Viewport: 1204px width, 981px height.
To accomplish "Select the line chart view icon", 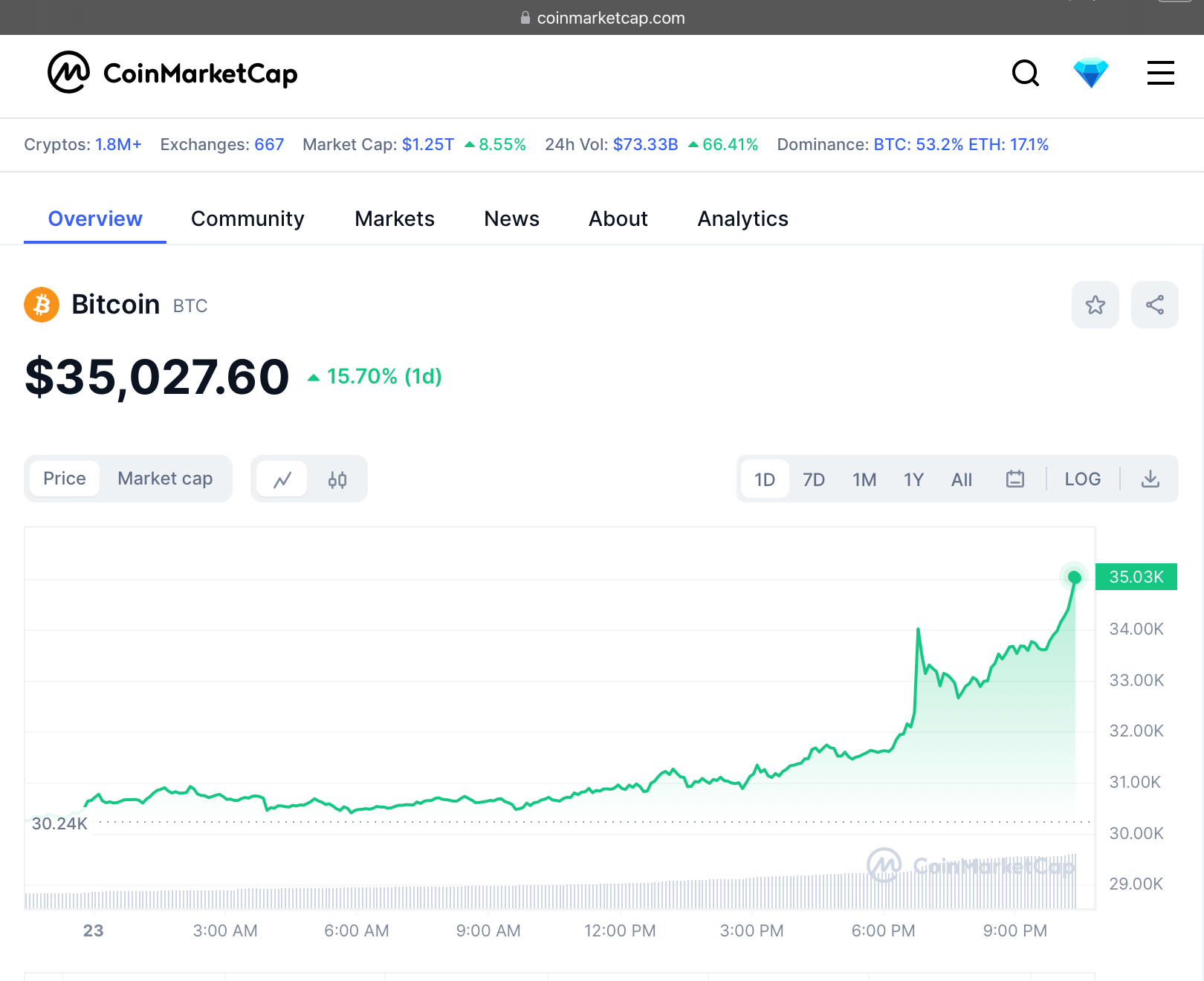I will click(282, 479).
